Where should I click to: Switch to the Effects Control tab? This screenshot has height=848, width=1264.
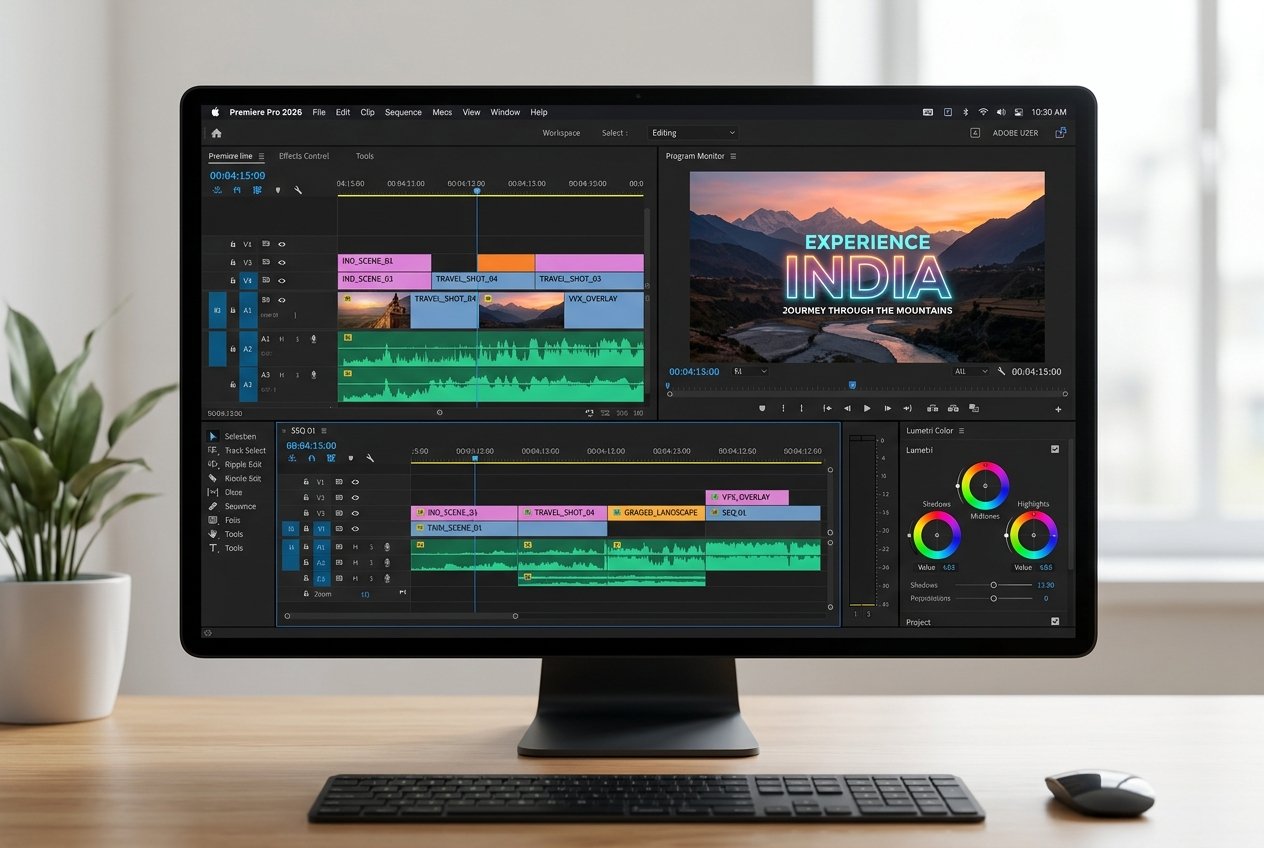tap(304, 156)
